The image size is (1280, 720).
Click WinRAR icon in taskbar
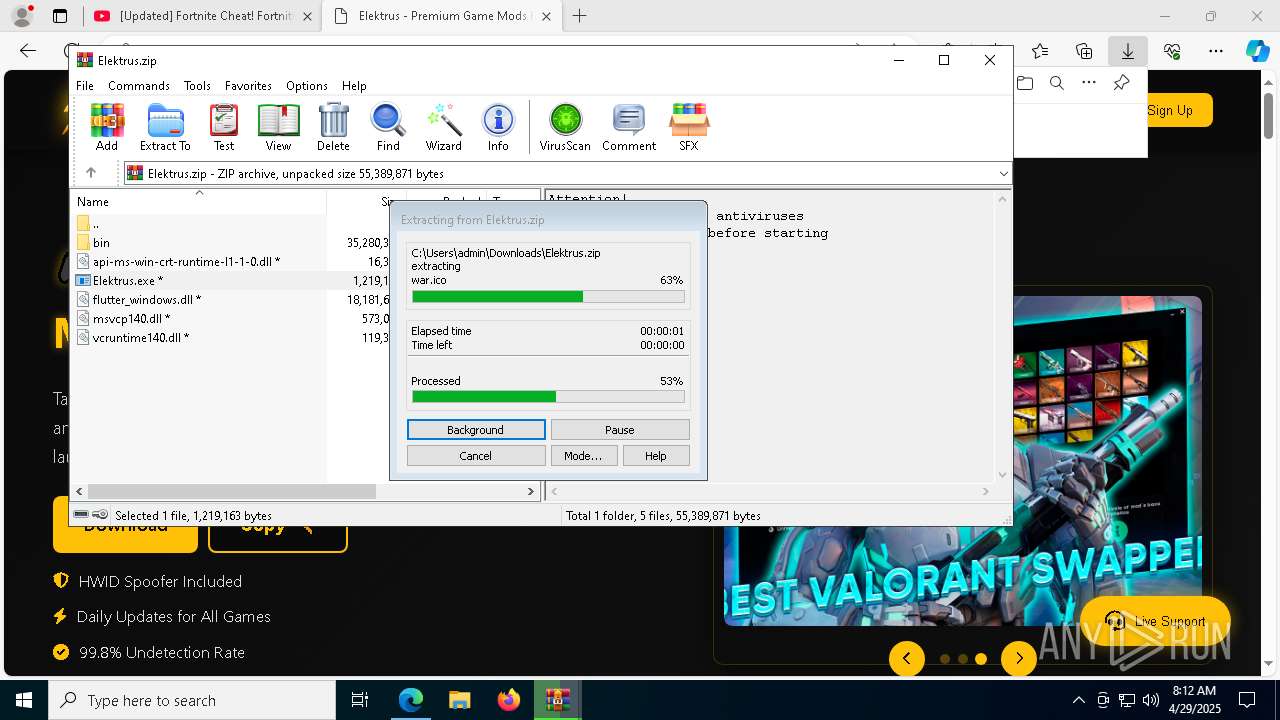pos(558,700)
